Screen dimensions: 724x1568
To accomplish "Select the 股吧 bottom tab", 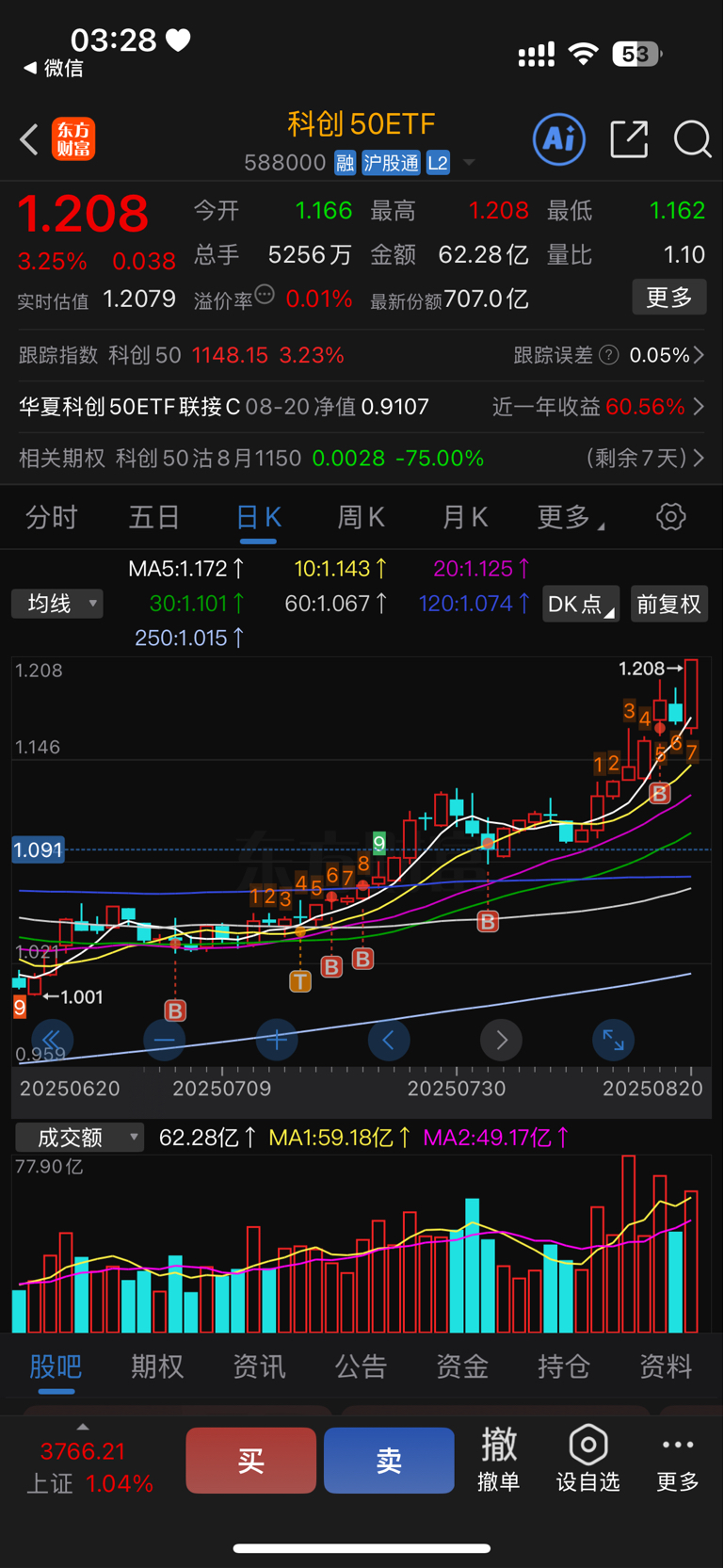I will [x=56, y=1366].
